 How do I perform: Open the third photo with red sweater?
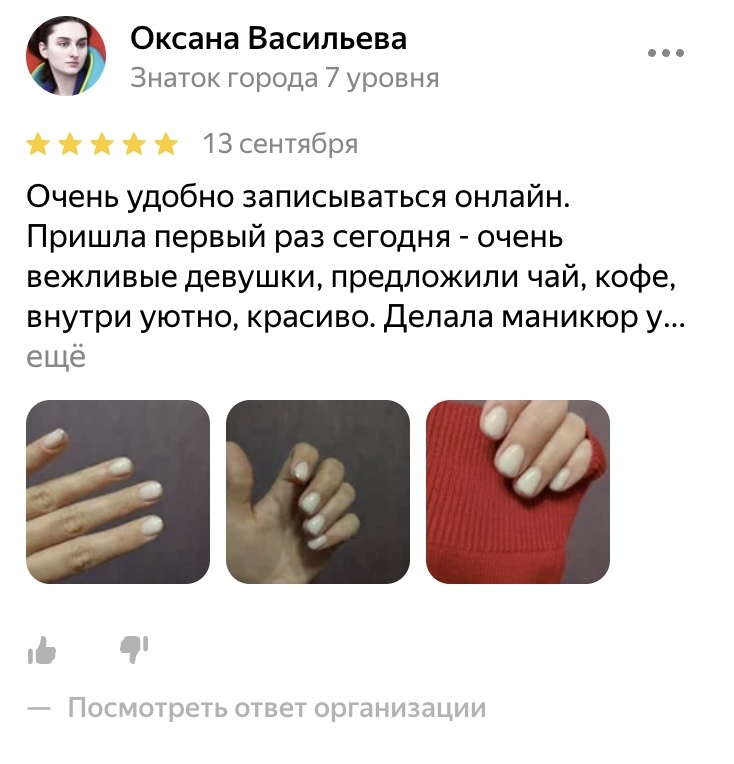(518, 492)
